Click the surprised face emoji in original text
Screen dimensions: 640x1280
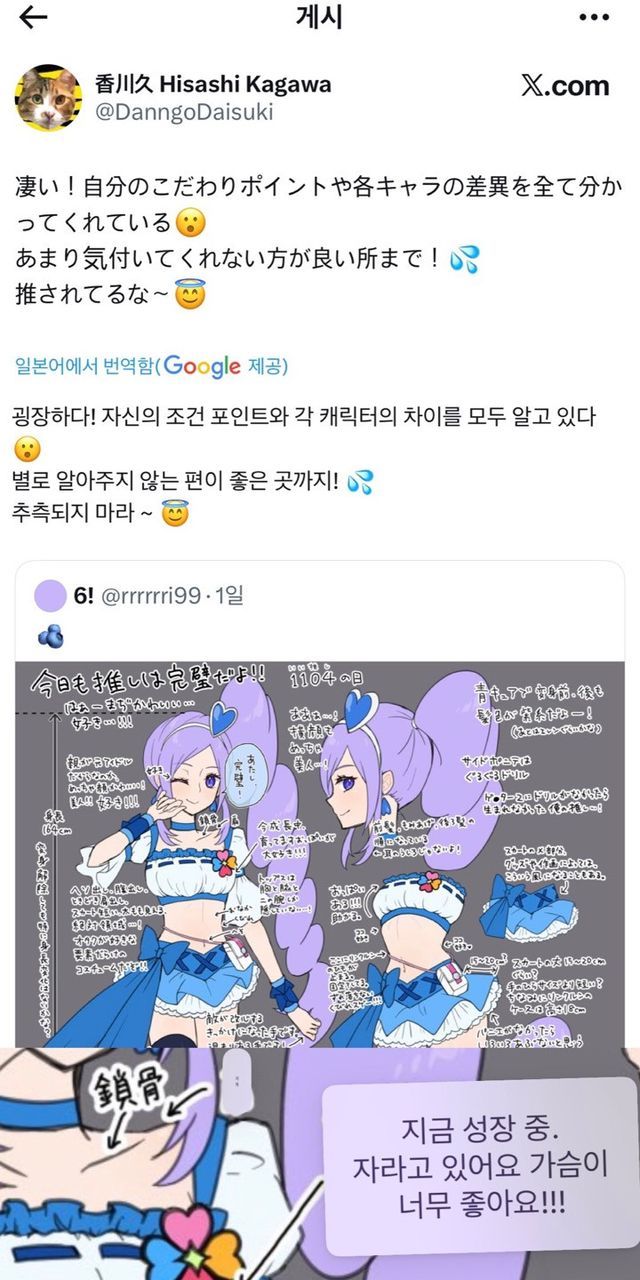pyautogui.click(x=188, y=222)
